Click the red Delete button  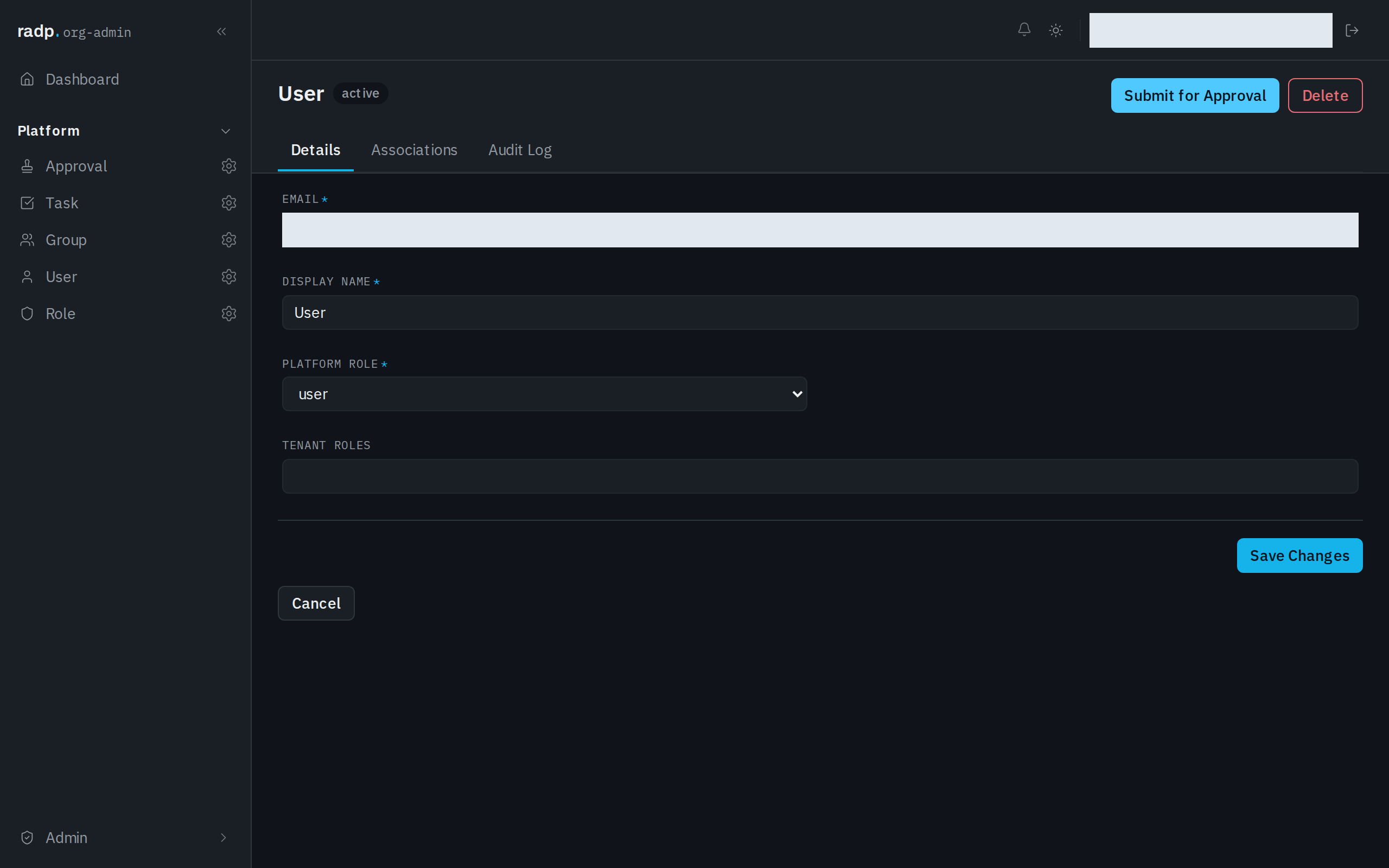pyautogui.click(x=1325, y=95)
